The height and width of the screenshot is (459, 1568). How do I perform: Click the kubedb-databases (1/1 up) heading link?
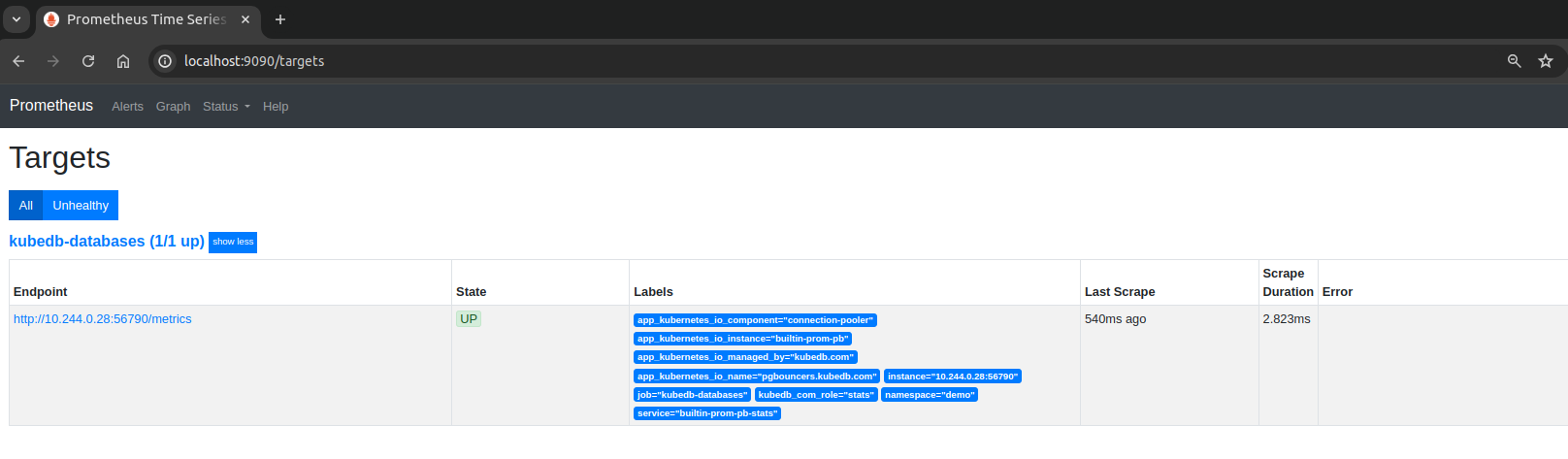[x=107, y=242]
